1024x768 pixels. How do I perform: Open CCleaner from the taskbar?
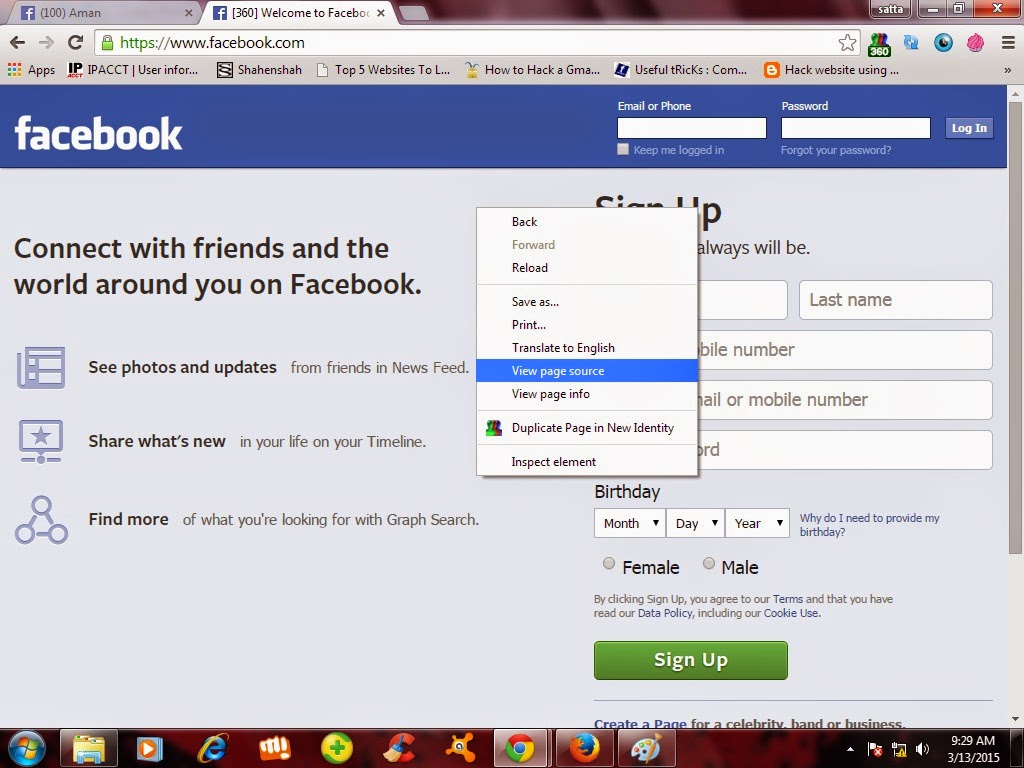(399, 748)
